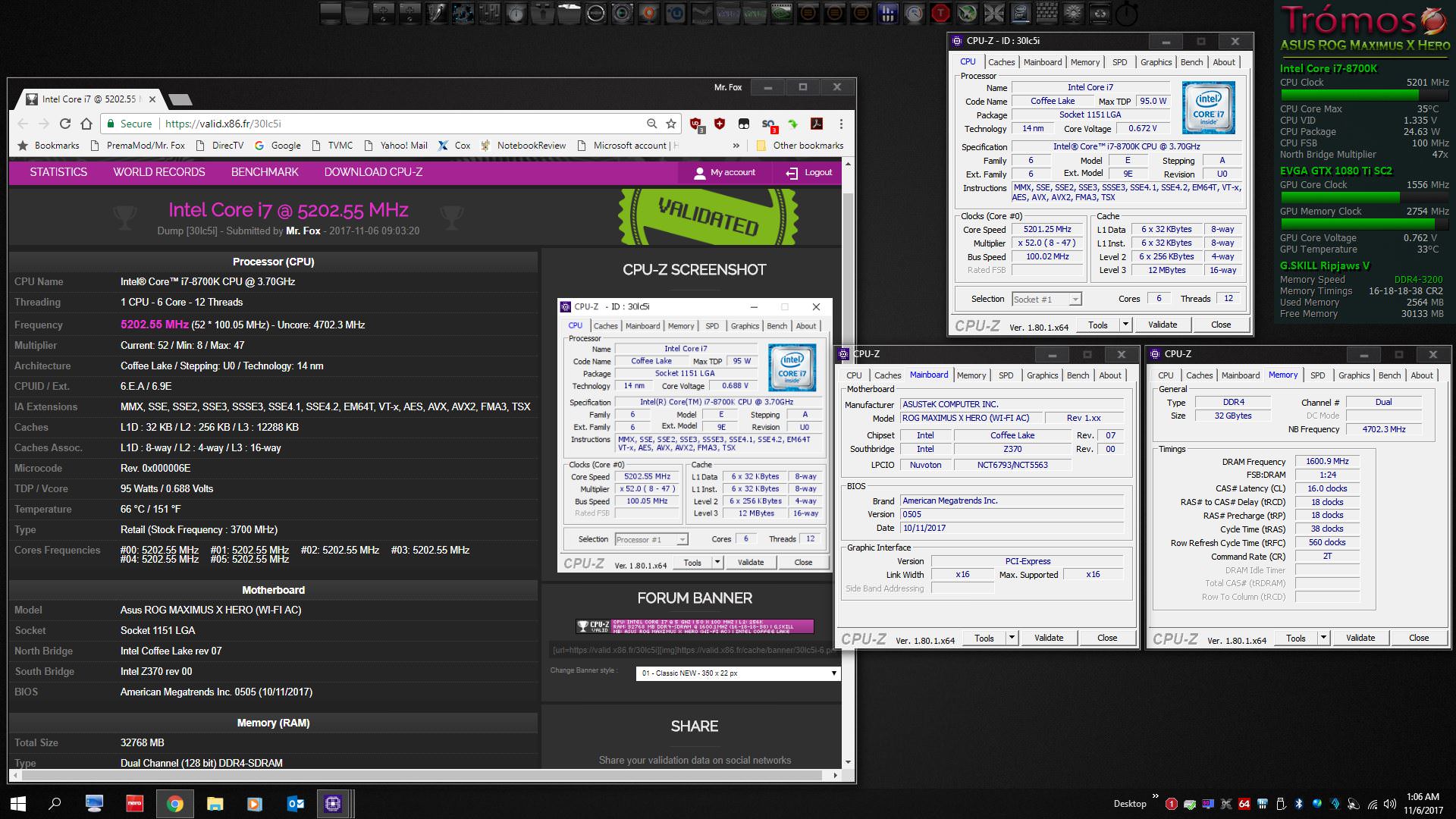Viewport: 1456px width, 819px height.
Task: Open the Other bookmarks folder
Action: click(800, 146)
